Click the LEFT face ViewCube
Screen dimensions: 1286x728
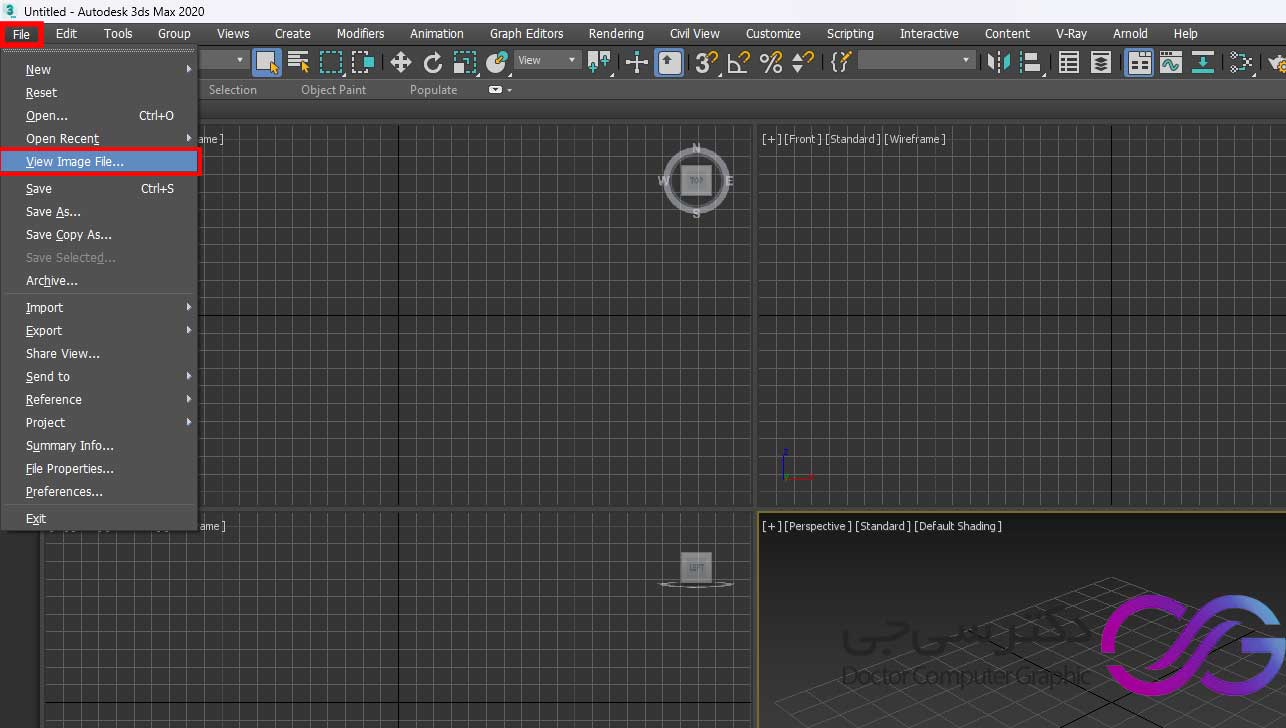696,567
